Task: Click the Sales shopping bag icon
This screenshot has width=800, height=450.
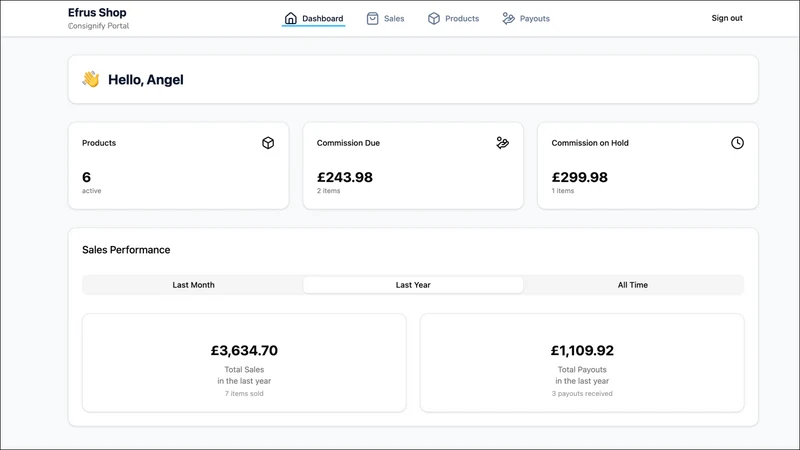Action: [372, 18]
